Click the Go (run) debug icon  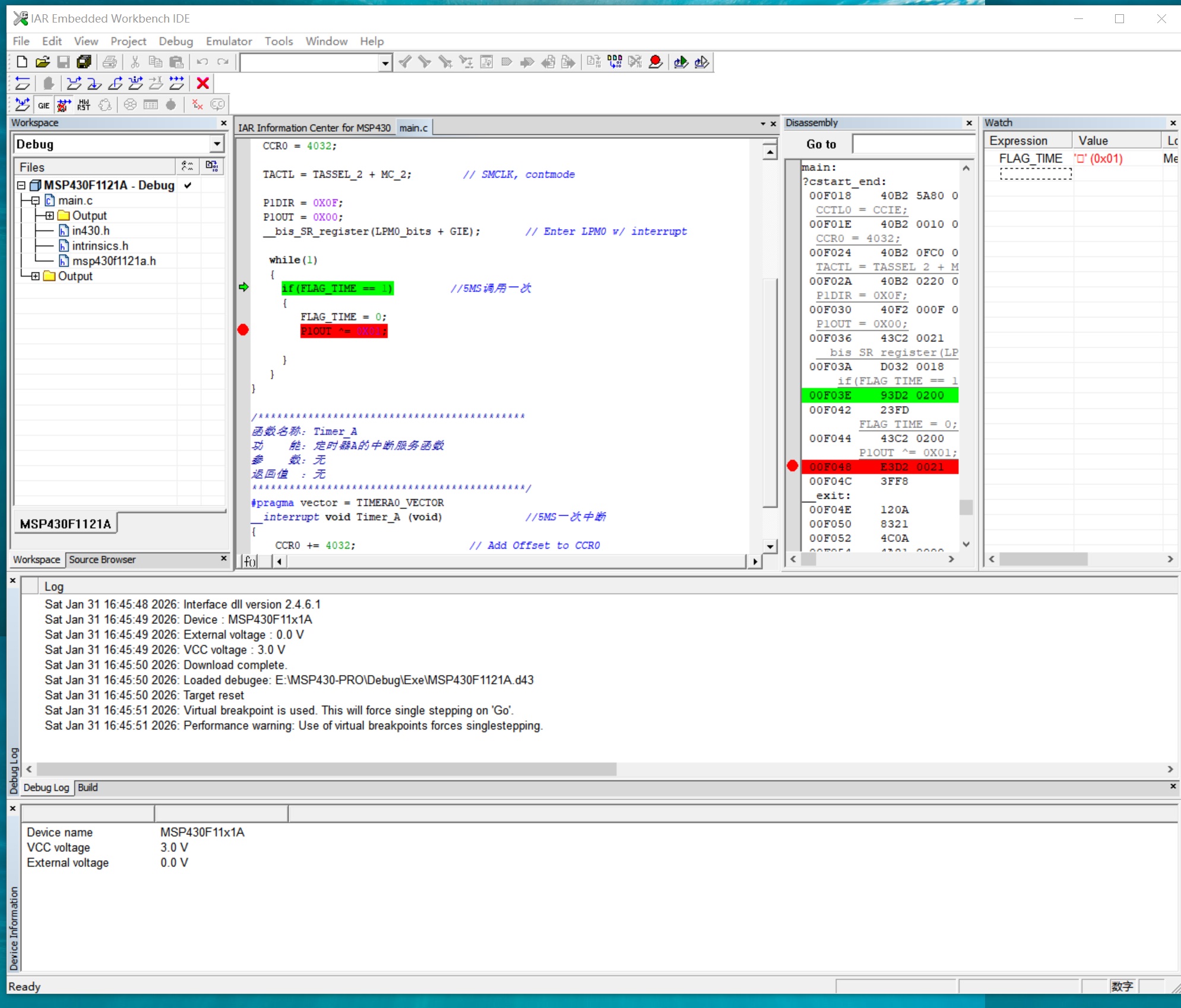[176, 83]
